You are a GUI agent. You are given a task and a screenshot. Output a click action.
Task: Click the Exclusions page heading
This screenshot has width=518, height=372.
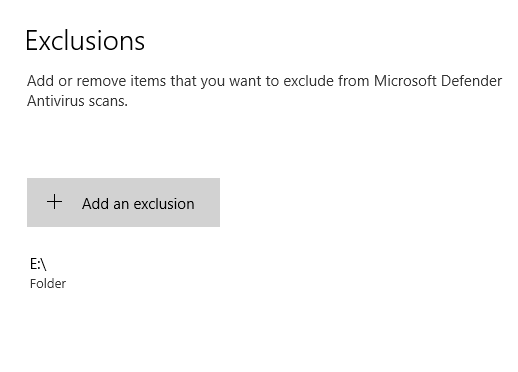pos(85,41)
